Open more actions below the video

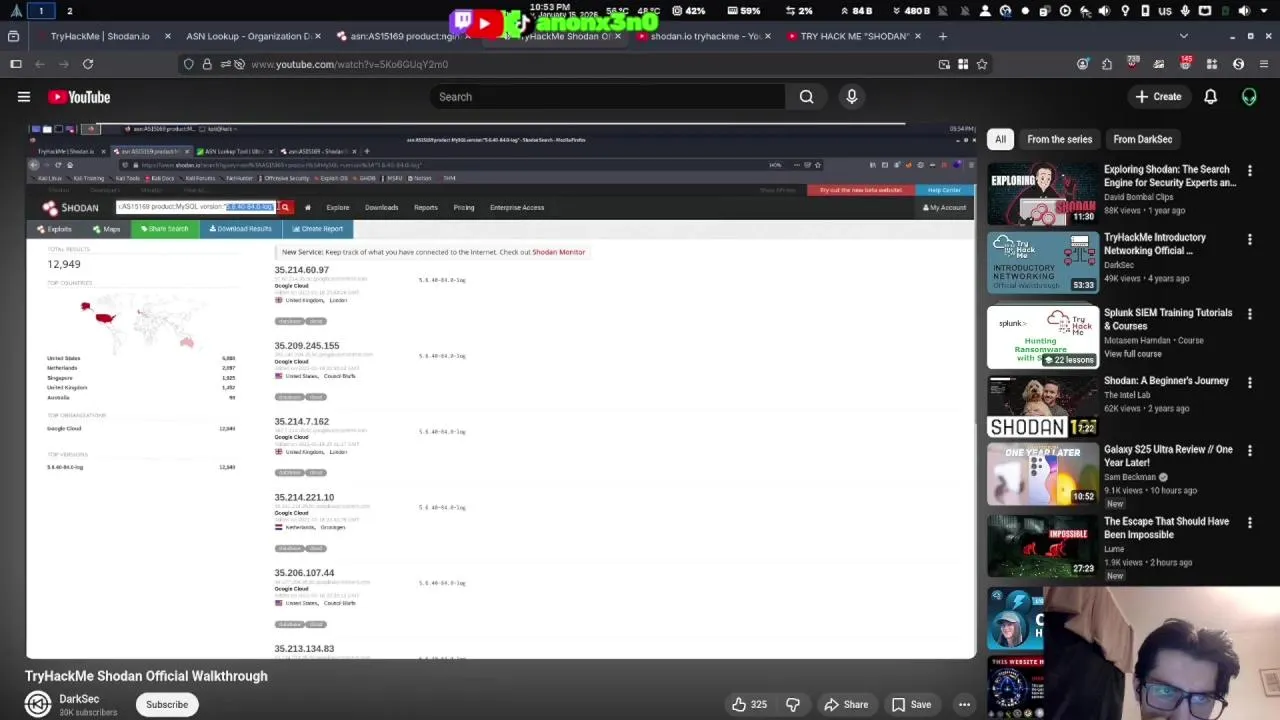click(964, 704)
